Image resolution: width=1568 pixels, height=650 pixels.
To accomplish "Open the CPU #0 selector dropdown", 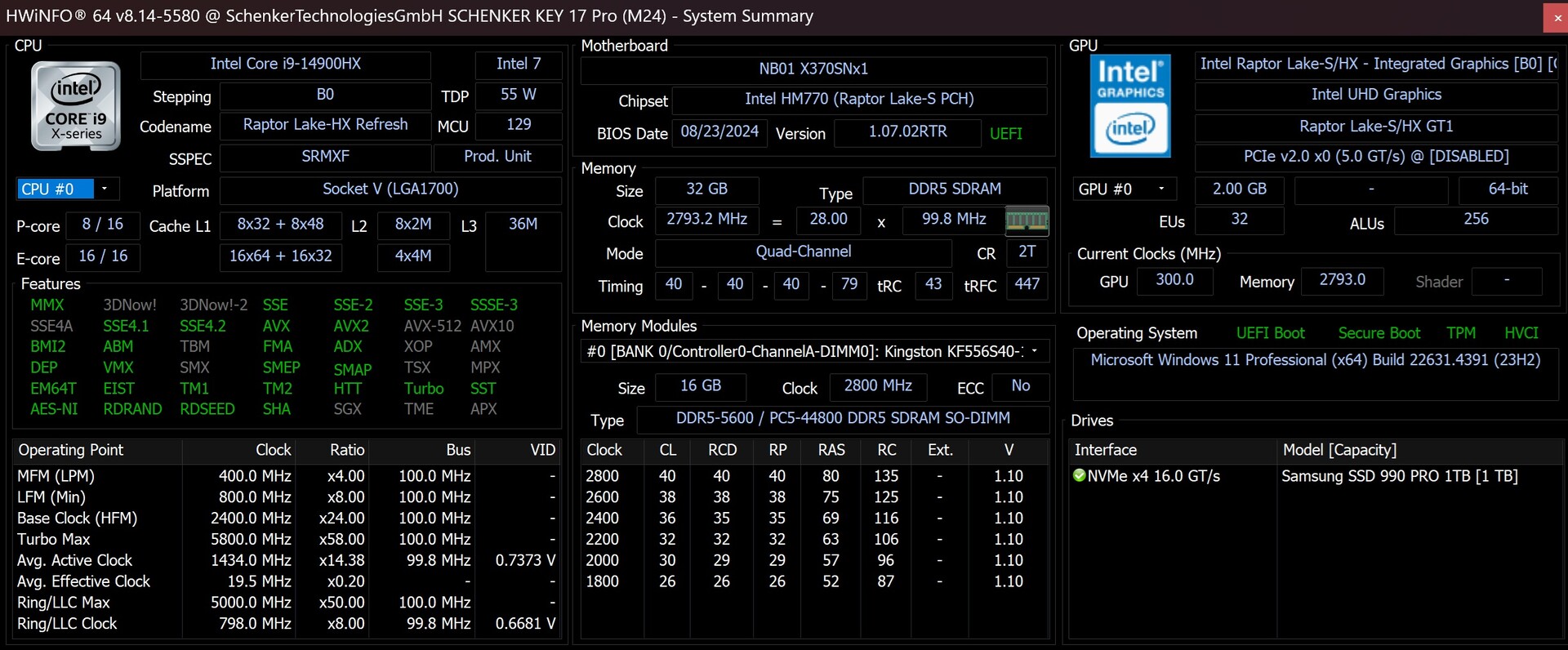I will [105, 189].
